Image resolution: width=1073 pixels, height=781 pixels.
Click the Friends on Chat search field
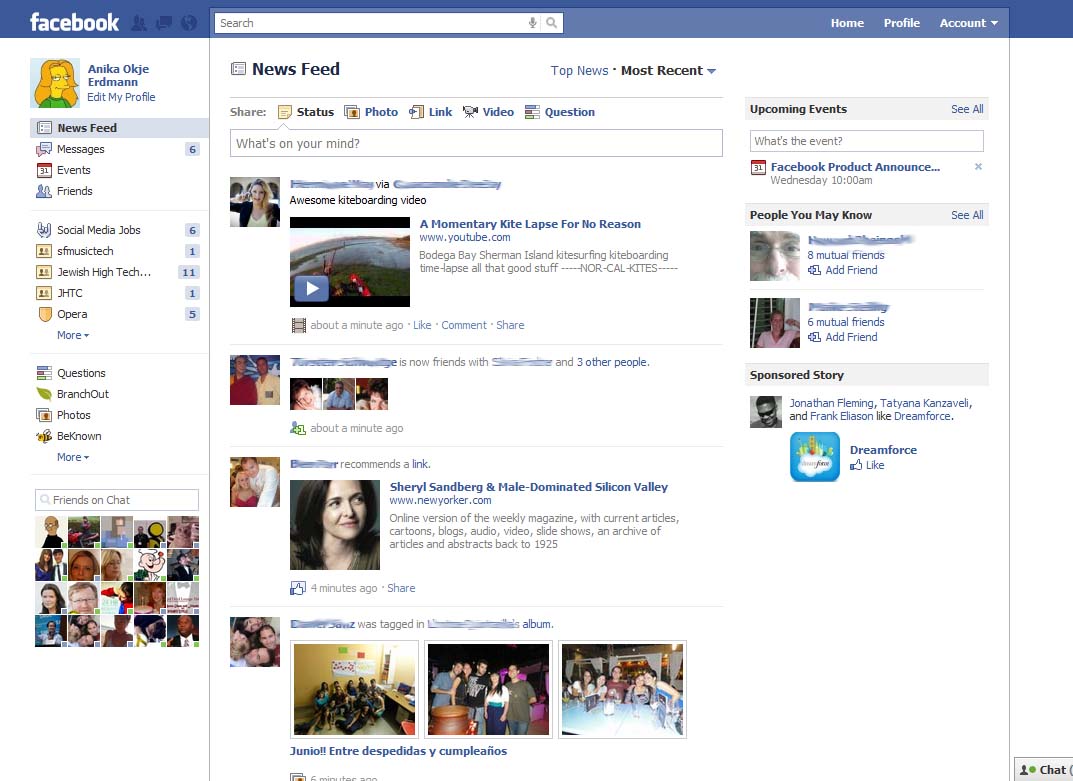[117, 500]
